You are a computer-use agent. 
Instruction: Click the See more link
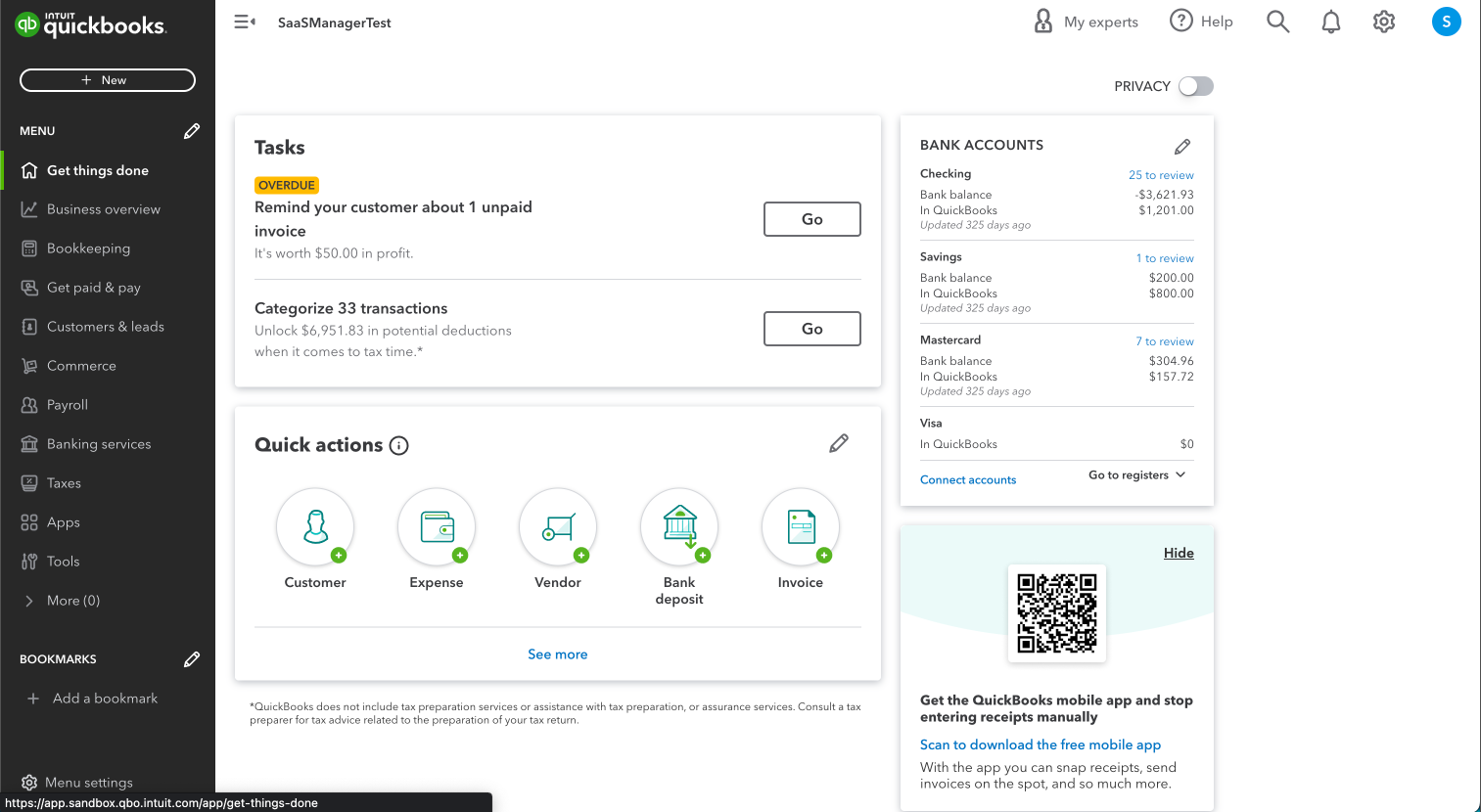pos(558,654)
